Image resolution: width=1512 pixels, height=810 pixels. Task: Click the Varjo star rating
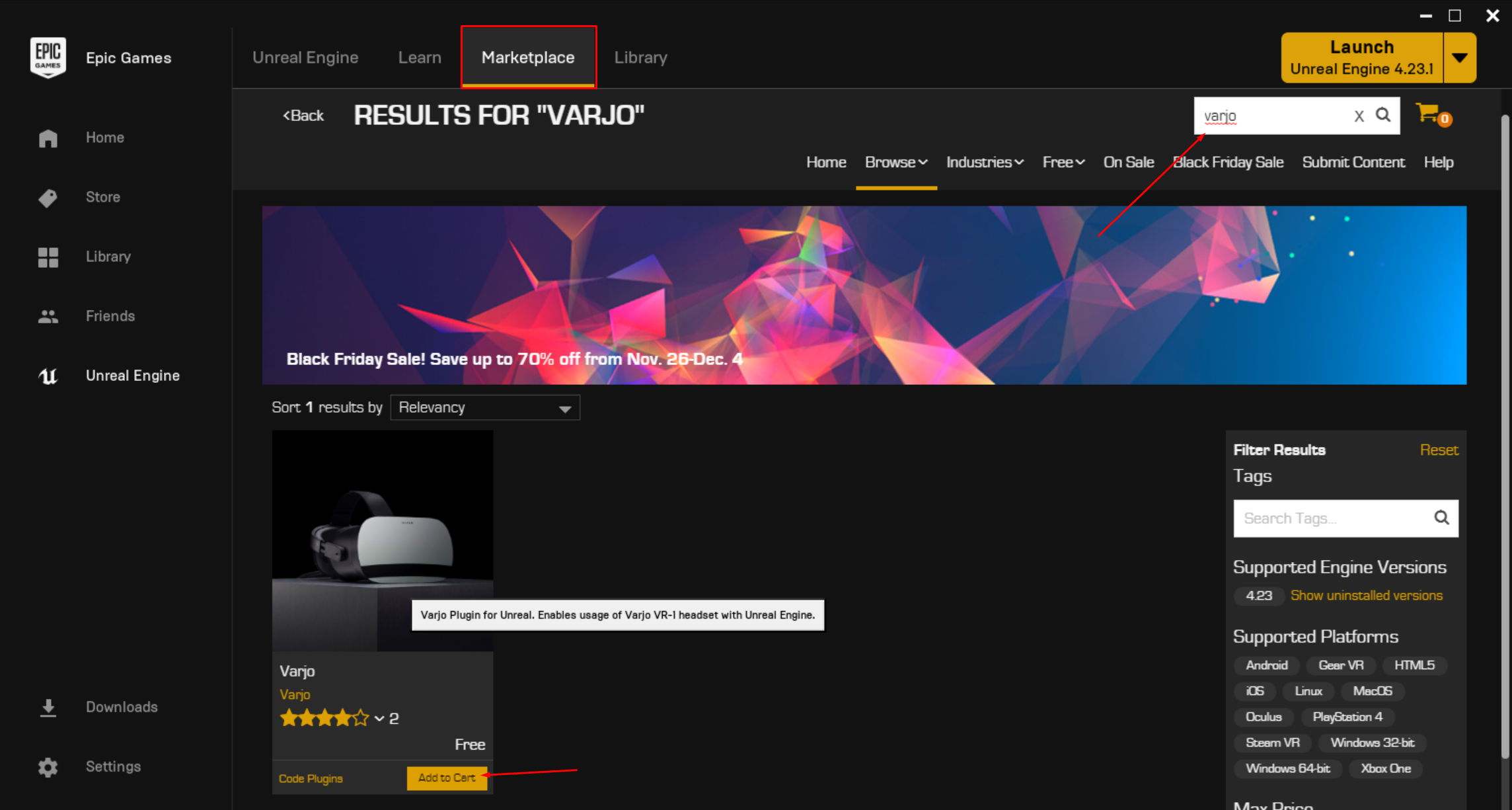[x=324, y=718]
